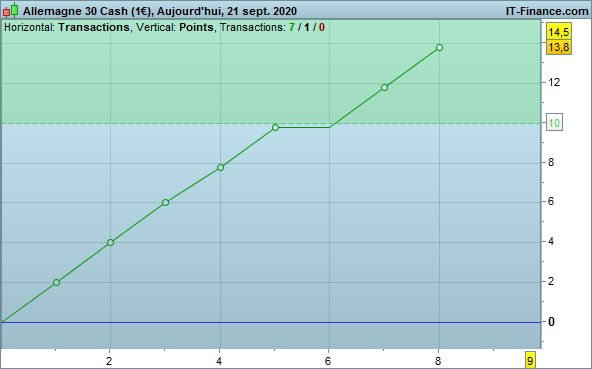This screenshot has width=592, height=369.
Task: Click the Transactions horizontal axis label
Action: pyautogui.click(x=94, y=28)
